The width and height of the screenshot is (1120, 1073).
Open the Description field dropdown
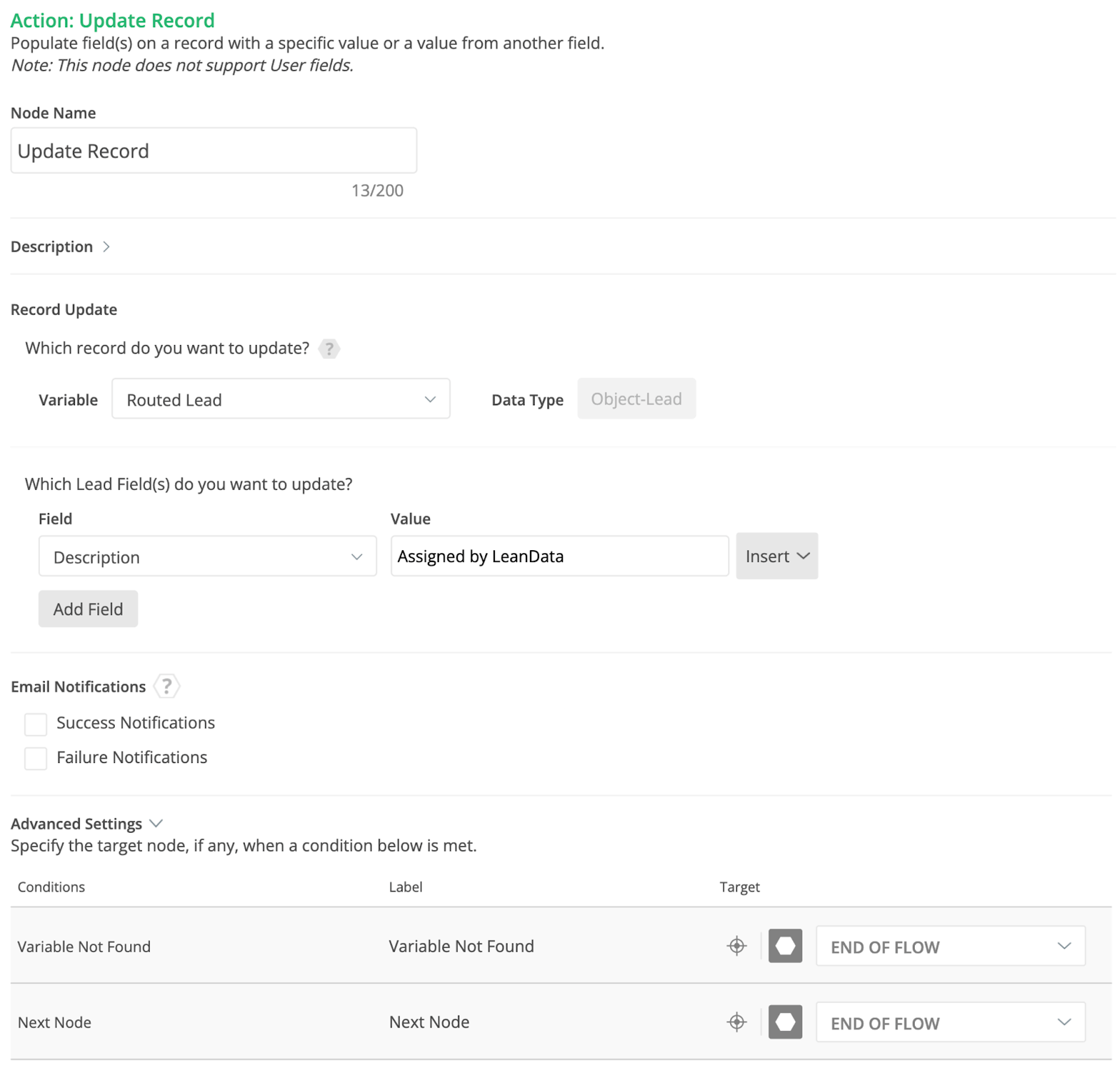tap(207, 556)
